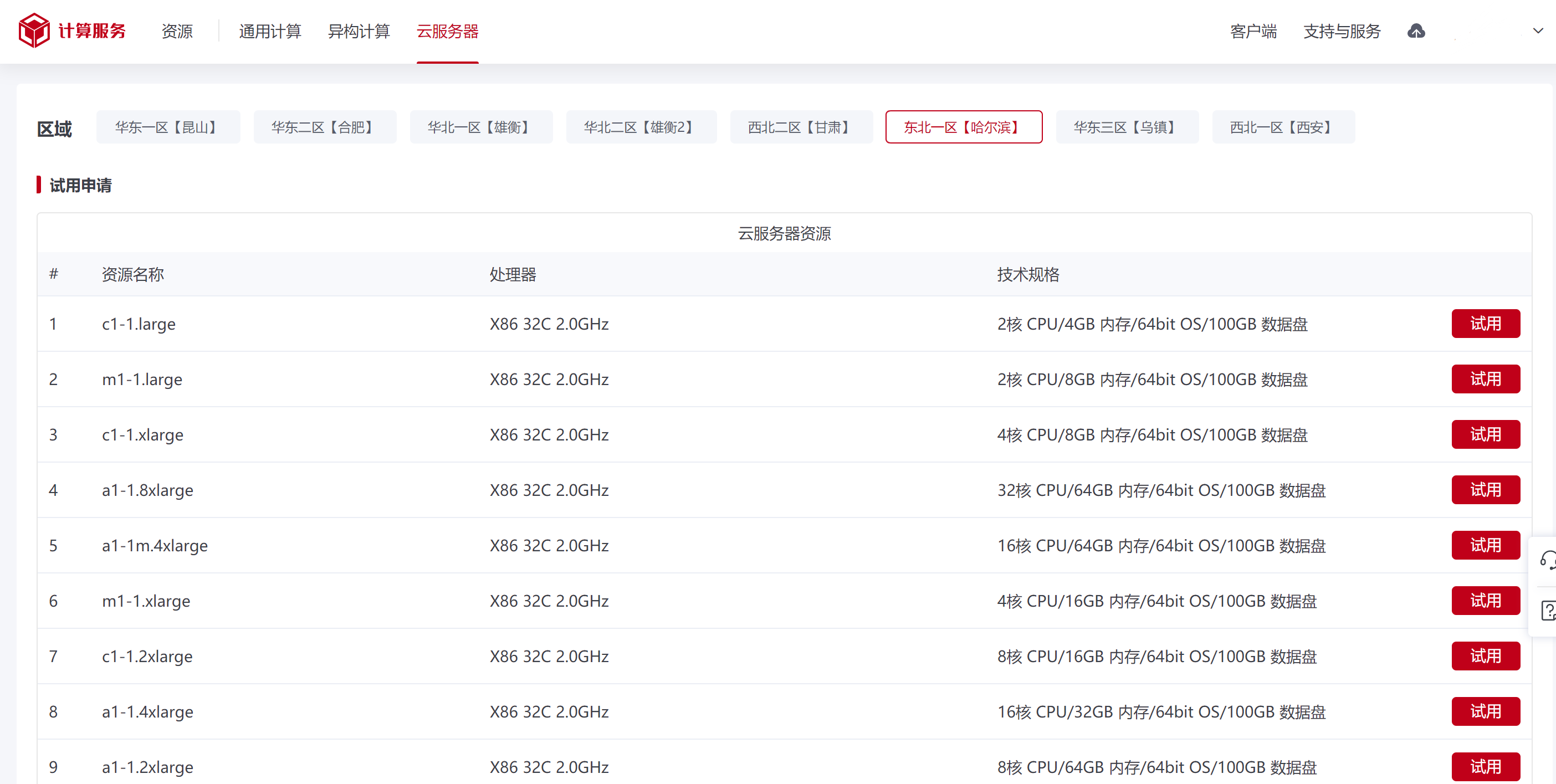1556x784 pixels.
Task: Click 试用 for m1-1.xlarge
Action: coord(1486,601)
